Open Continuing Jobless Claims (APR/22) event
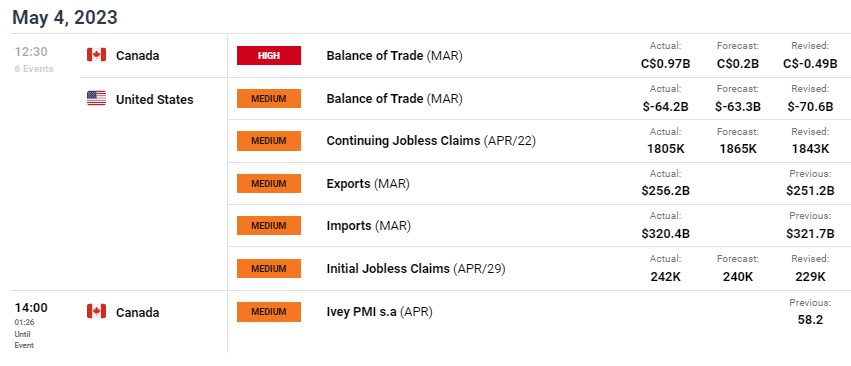The image size is (851, 366). tap(431, 141)
